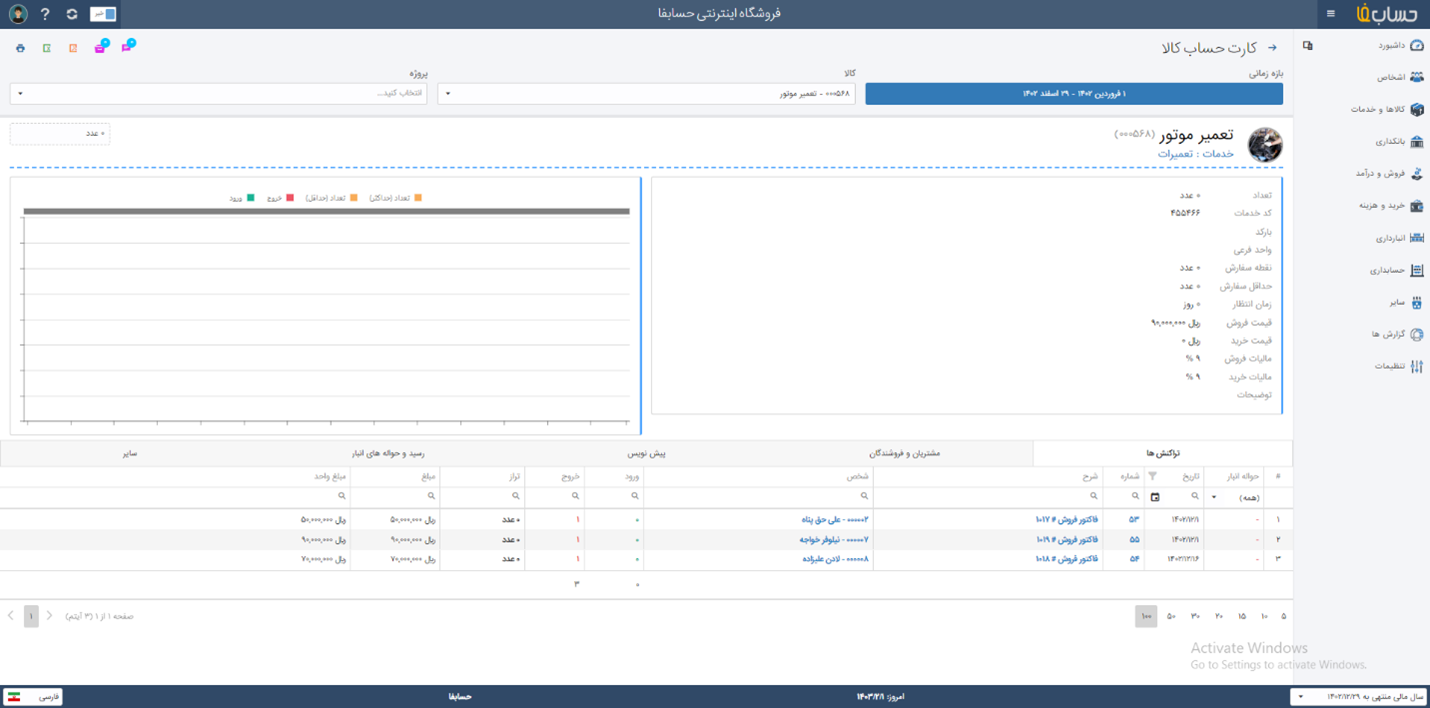Select the رسید و حواله های انبار tab
The height and width of the screenshot is (708, 1430).
point(388,453)
